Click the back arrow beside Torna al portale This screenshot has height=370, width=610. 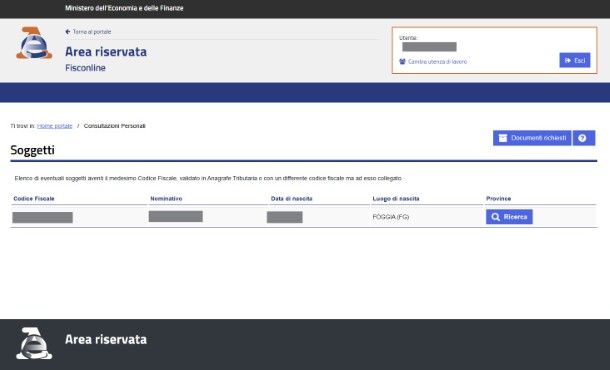68,32
